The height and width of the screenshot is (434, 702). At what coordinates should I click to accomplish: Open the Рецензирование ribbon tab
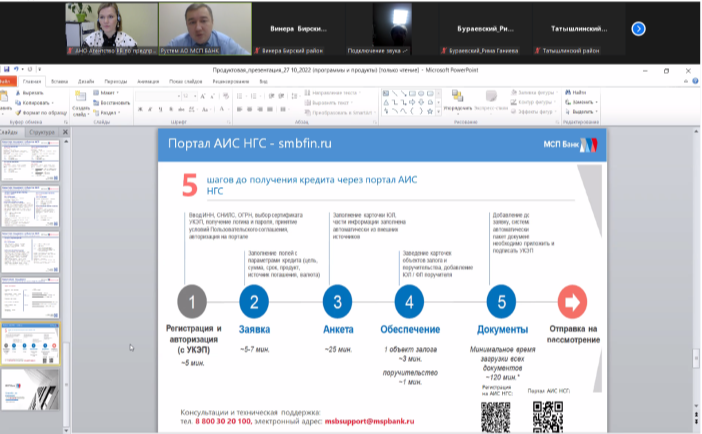[231, 82]
